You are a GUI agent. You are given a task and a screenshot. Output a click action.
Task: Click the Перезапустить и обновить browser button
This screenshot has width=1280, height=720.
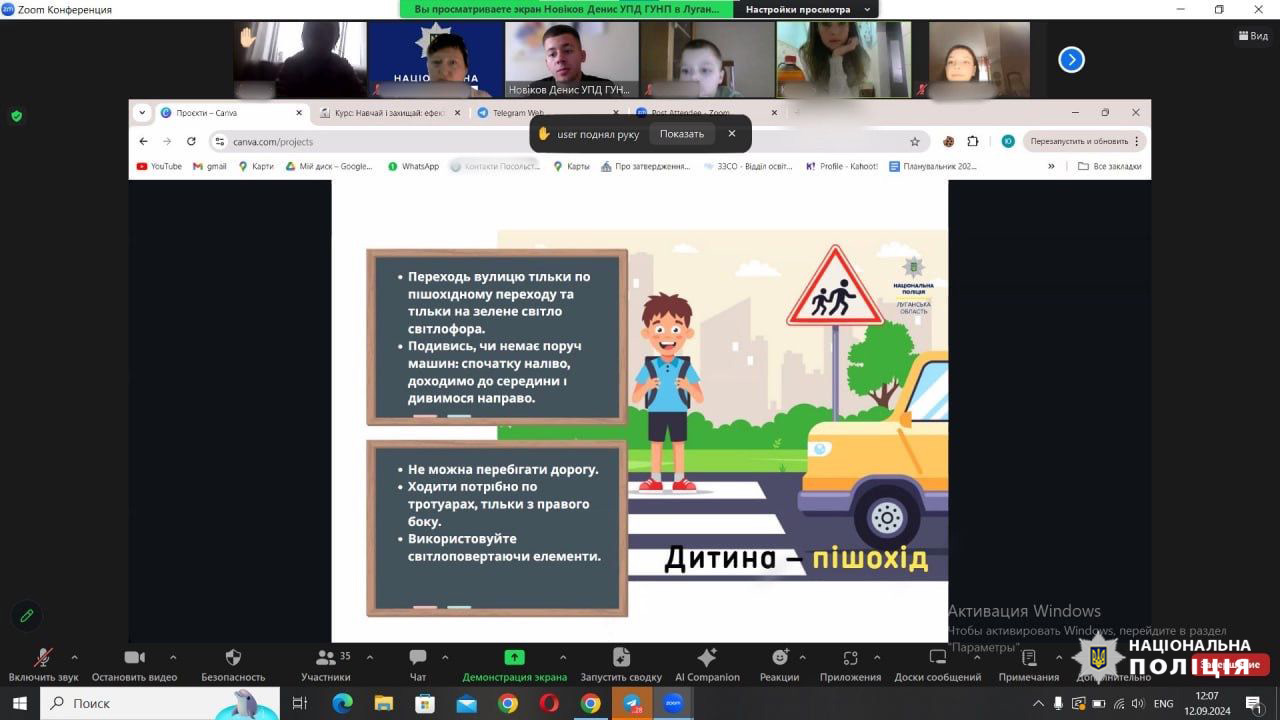tap(1079, 141)
